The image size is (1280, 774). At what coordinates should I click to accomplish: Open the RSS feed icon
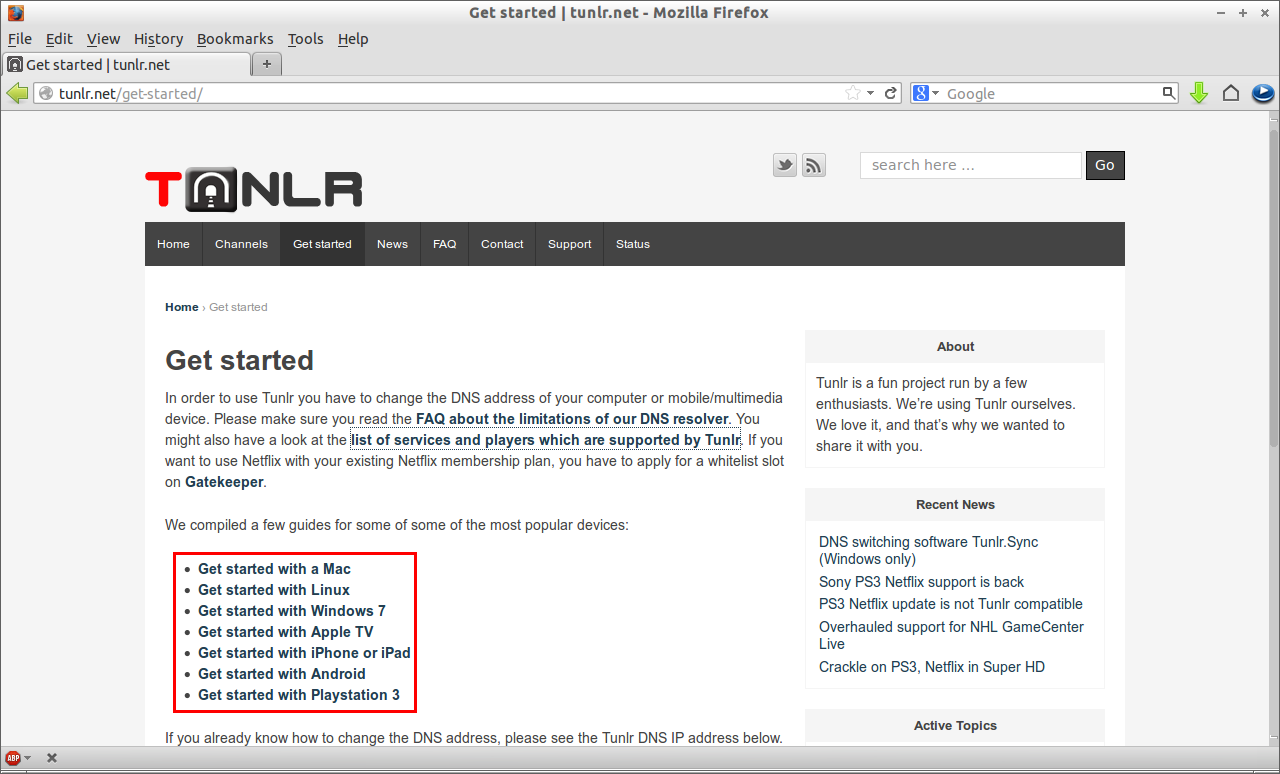pyautogui.click(x=814, y=166)
